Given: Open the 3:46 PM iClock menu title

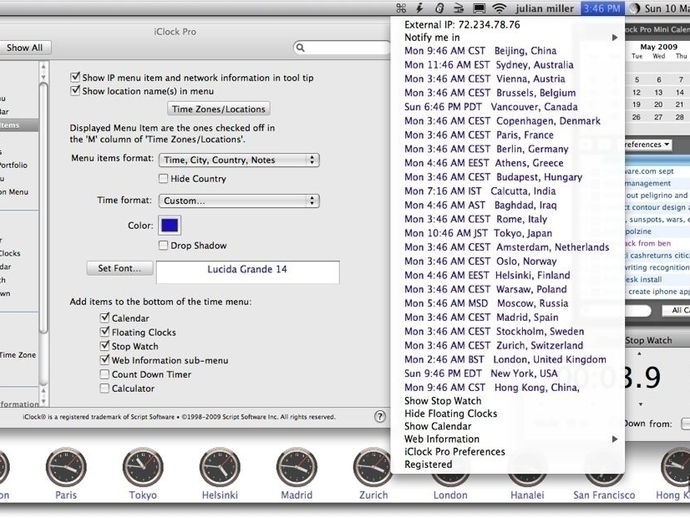Looking at the screenshot, I should (602, 8).
